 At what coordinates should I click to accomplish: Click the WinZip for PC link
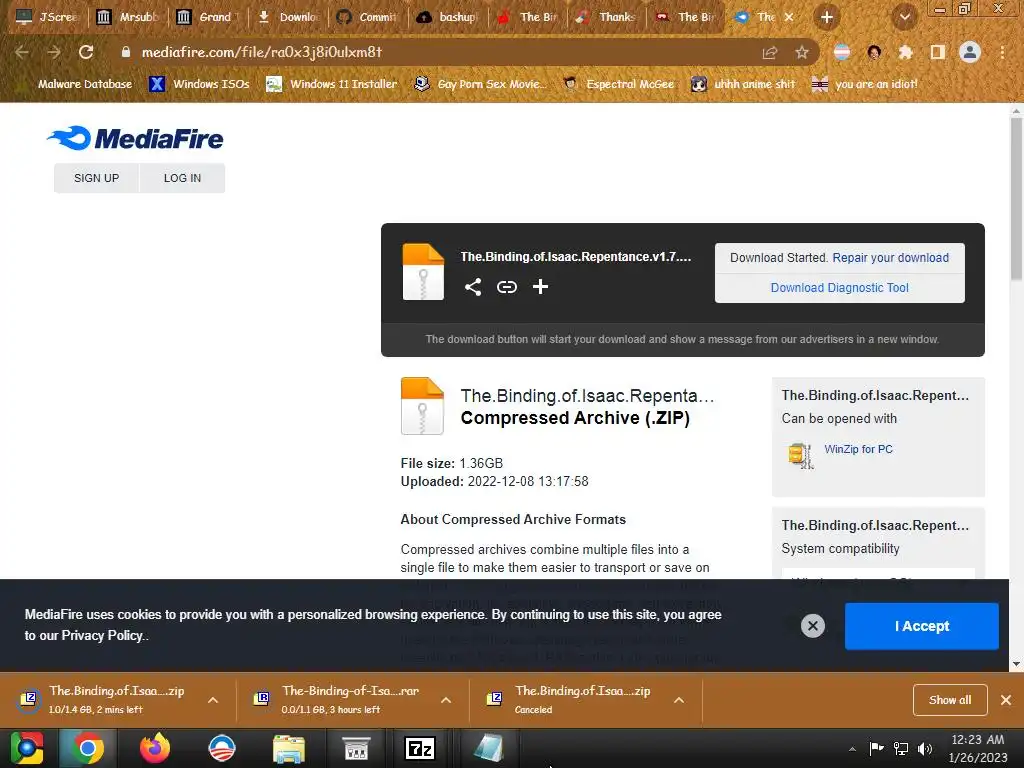pos(858,449)
